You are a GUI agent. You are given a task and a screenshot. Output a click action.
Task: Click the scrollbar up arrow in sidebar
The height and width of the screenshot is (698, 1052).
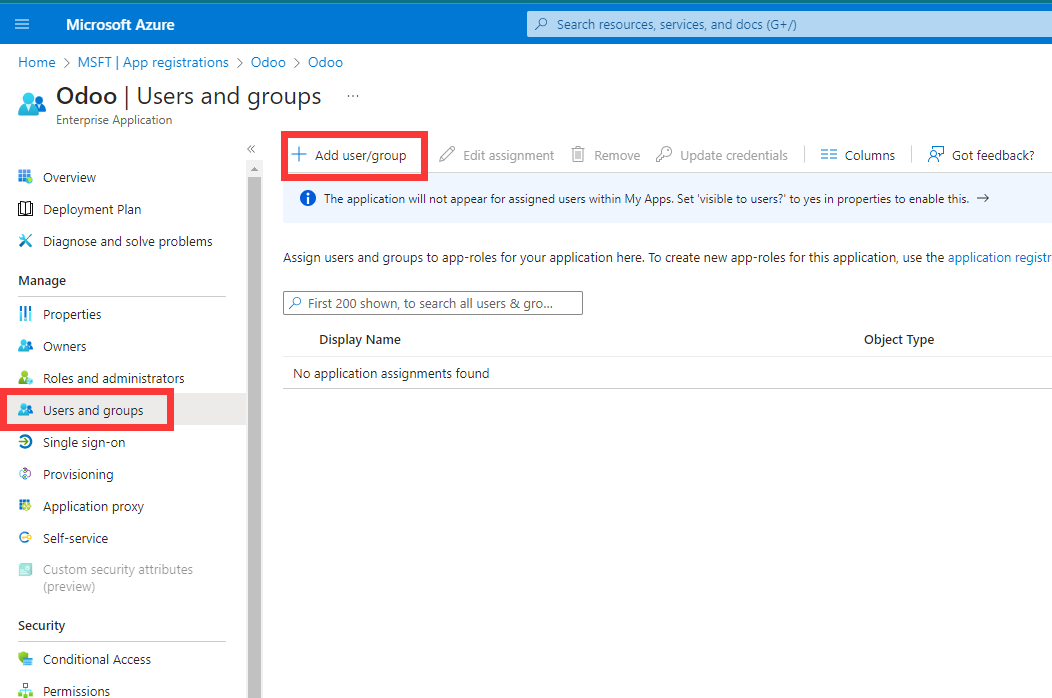254,169
